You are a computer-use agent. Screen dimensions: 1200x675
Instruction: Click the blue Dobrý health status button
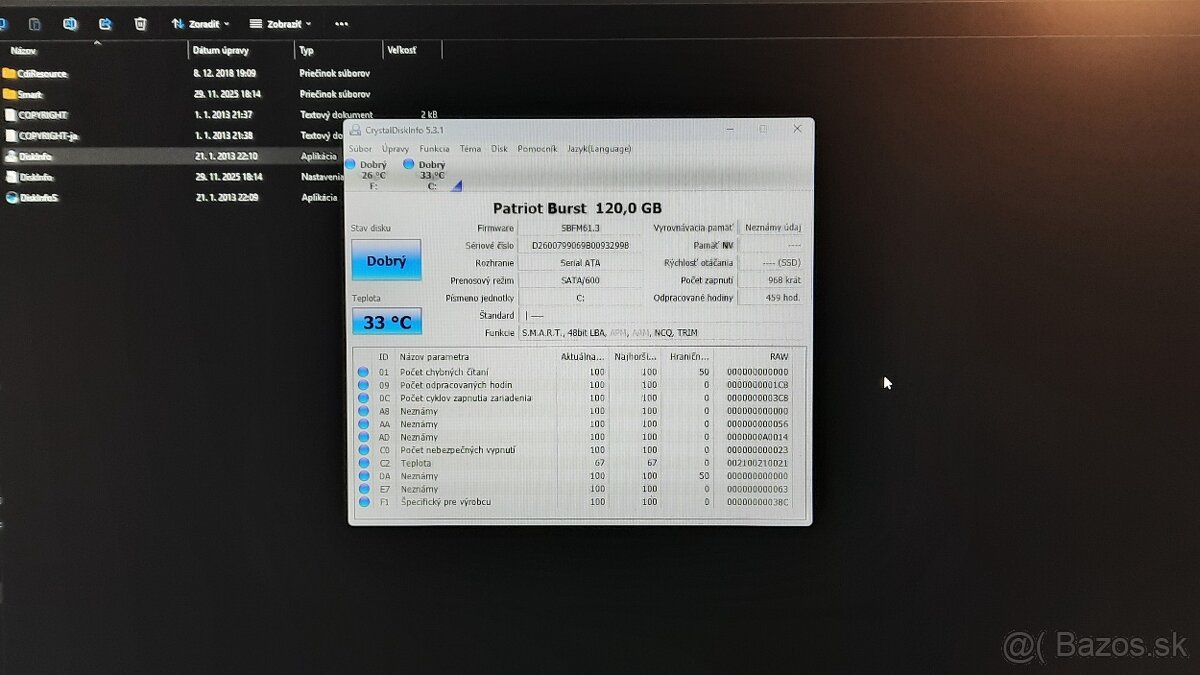click(386, 261)
